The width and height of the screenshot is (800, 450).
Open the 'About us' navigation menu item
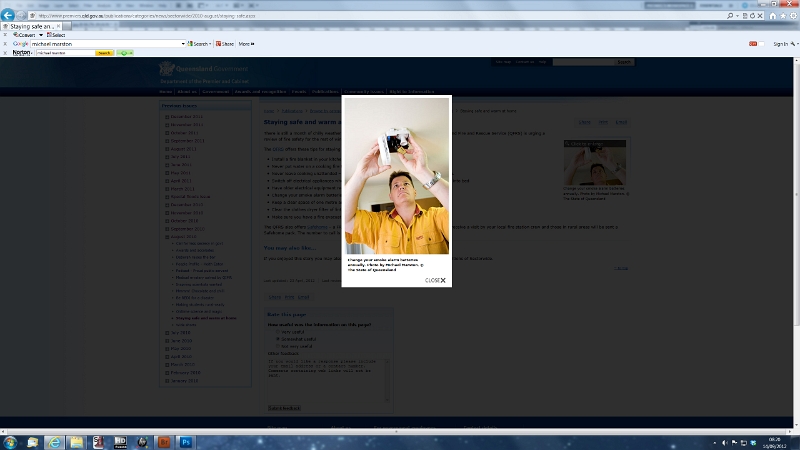tap(187, 92)
